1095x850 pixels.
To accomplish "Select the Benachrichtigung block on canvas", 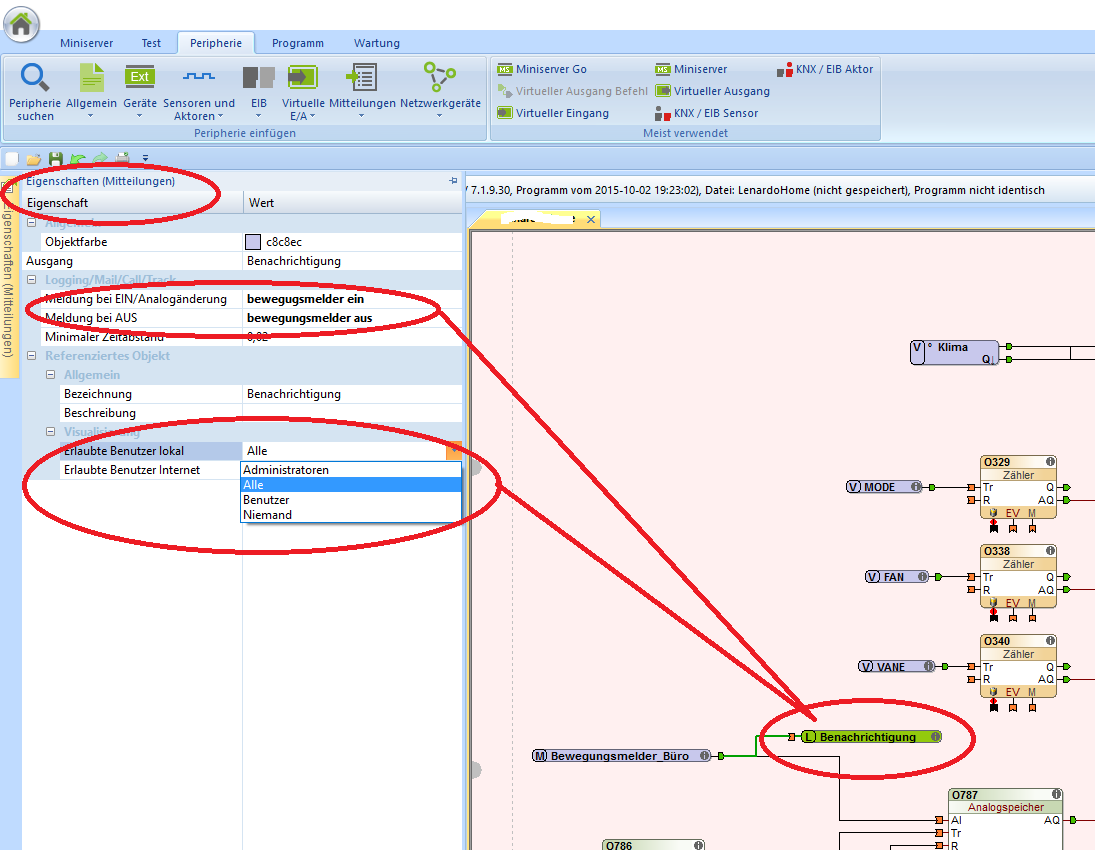I will [x=867, y=737].
